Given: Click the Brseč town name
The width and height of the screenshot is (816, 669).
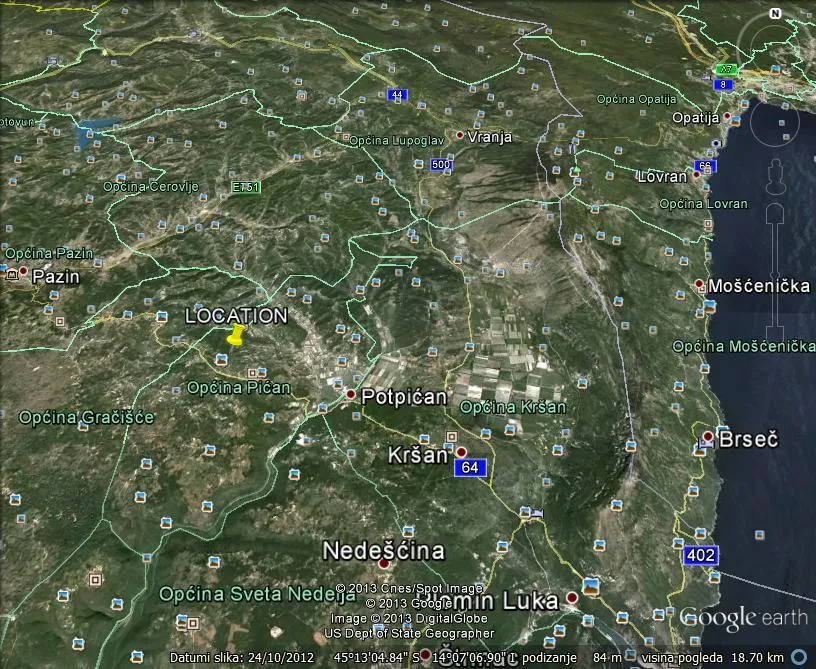Looking at the screenshot, I should pos(748,440).
